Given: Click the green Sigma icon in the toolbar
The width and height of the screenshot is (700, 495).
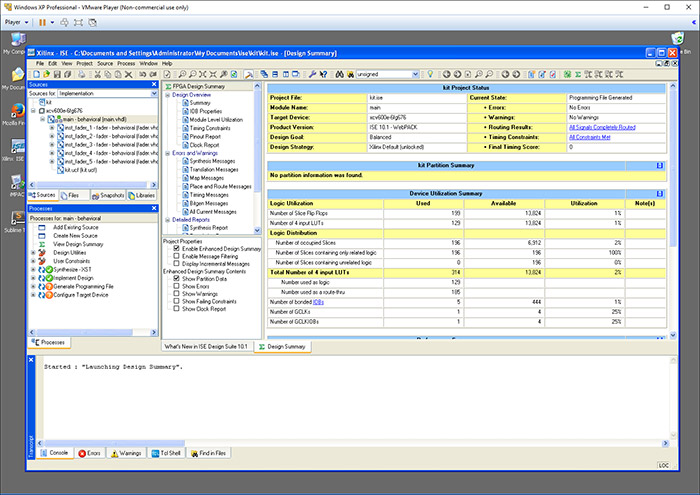Looking at the screenshot, I should [x=578, y=75].
